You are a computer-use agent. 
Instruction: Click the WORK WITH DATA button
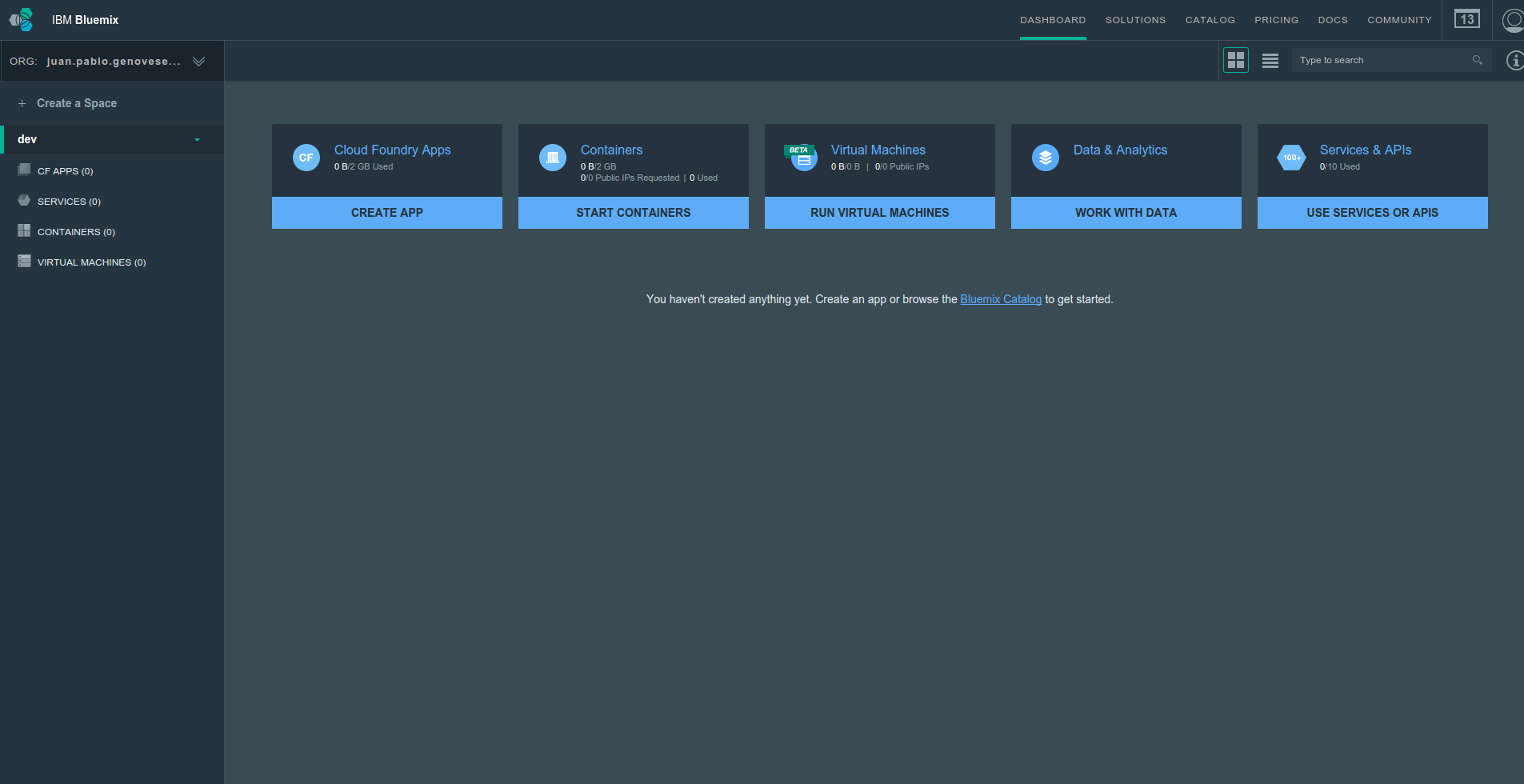(x=1126, y=213)
